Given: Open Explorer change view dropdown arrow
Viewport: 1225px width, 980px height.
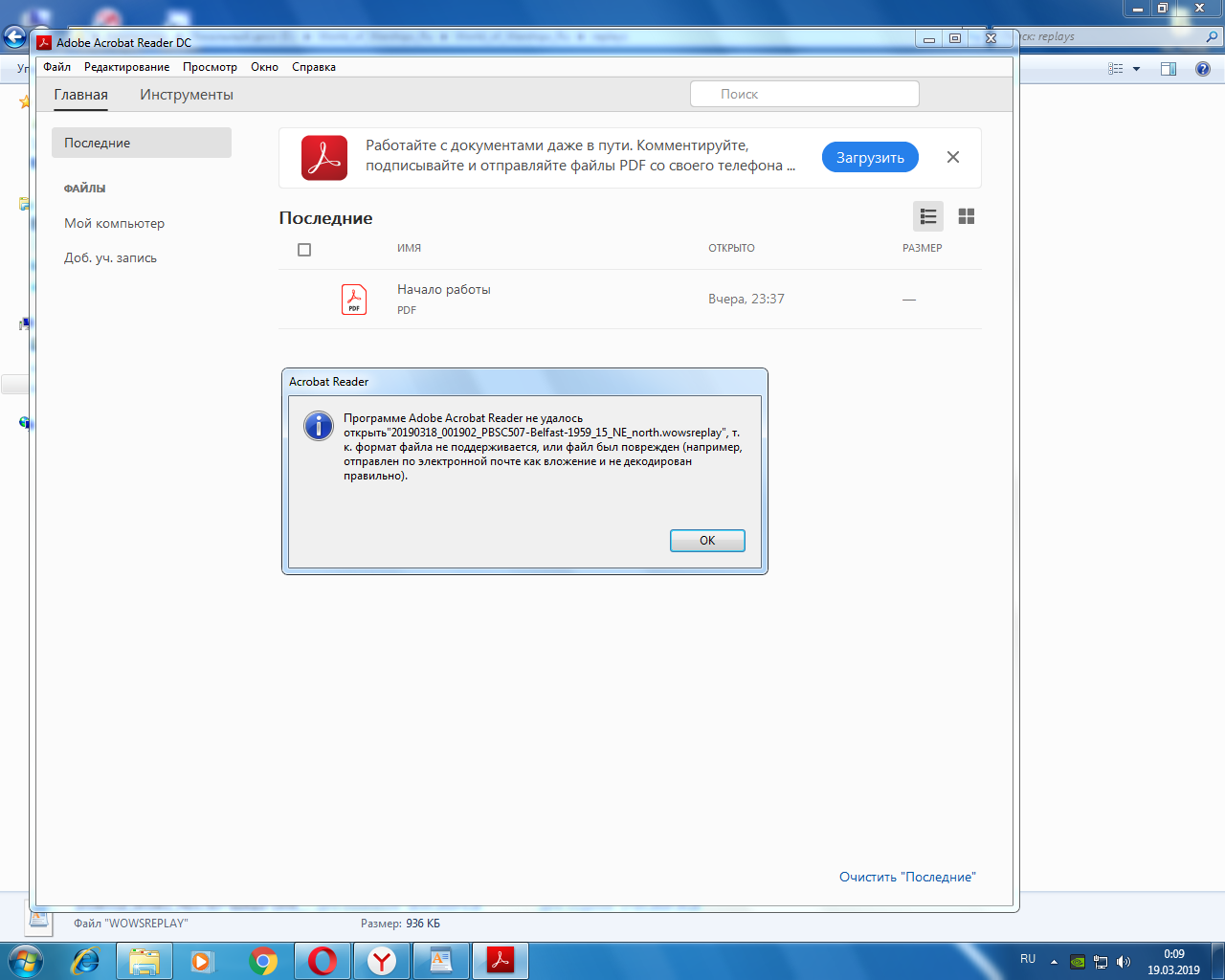Looking at the screenshot, I should (x=1137, y=69).
